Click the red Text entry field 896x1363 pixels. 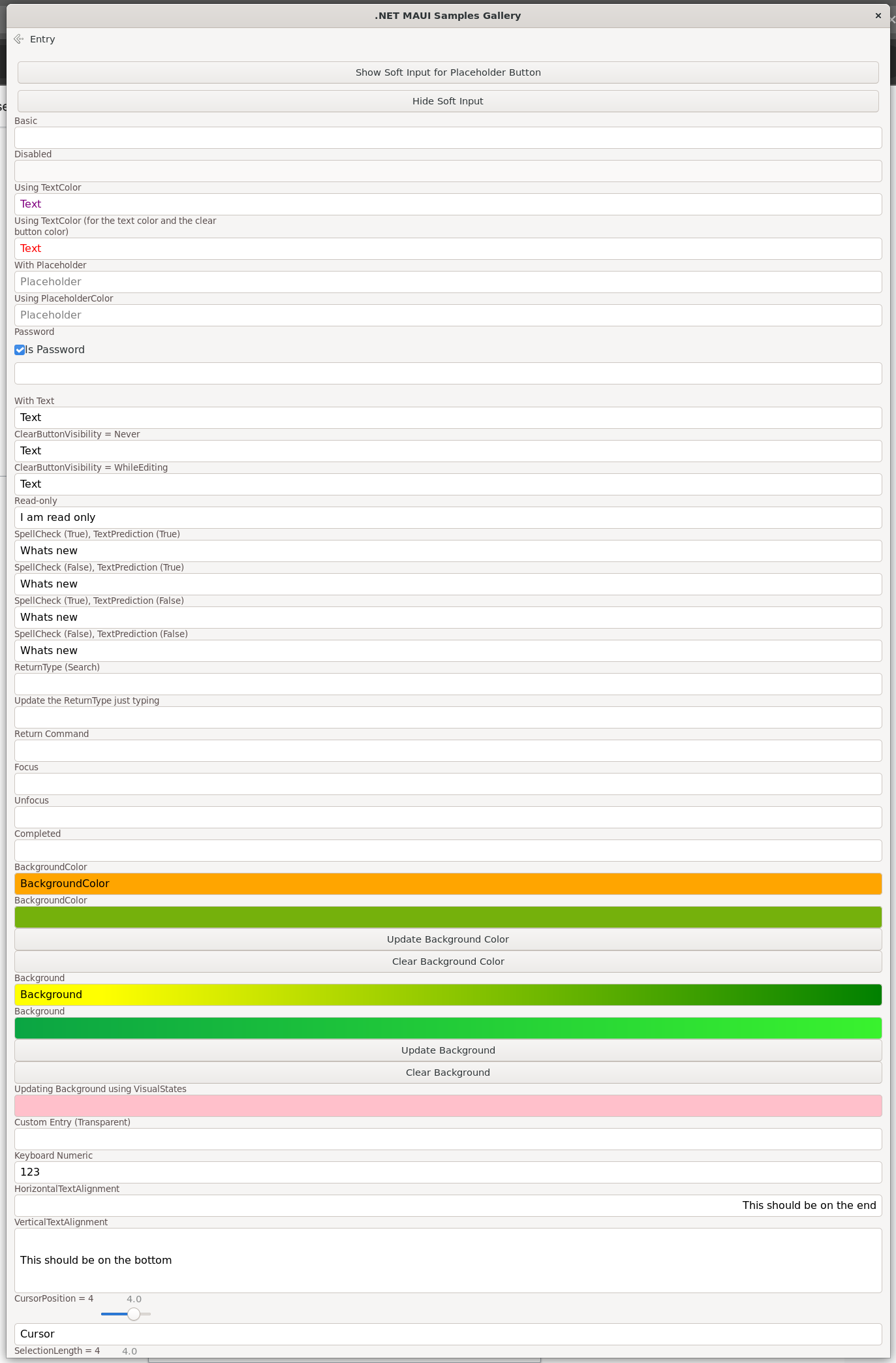coord(448,249)
